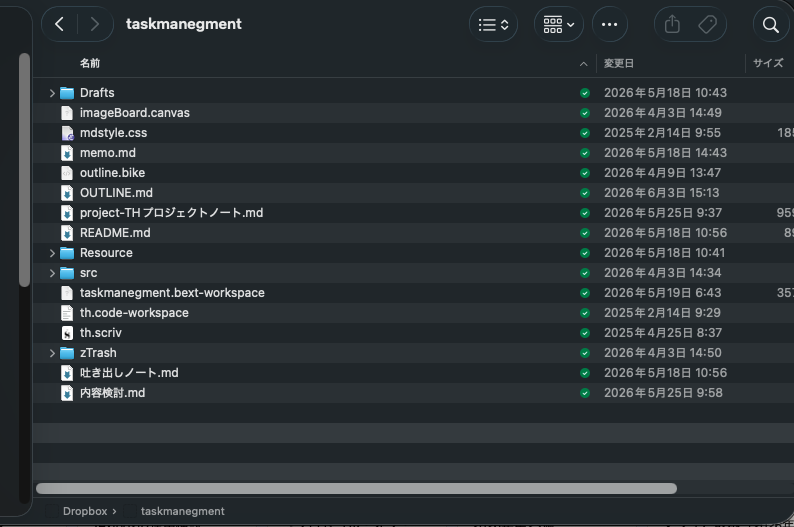The width and height of the screenshot is (794, 527).
Task: Select the file name 内容検討.md
Action: pos(112,393)
